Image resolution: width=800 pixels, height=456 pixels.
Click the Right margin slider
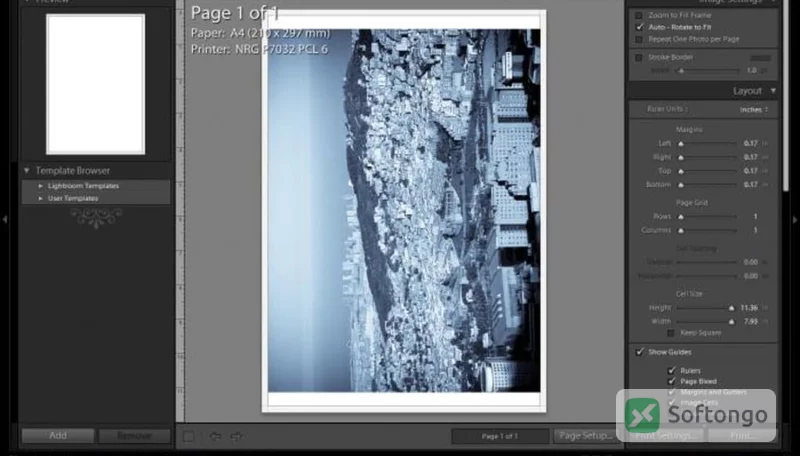[708, 158]
